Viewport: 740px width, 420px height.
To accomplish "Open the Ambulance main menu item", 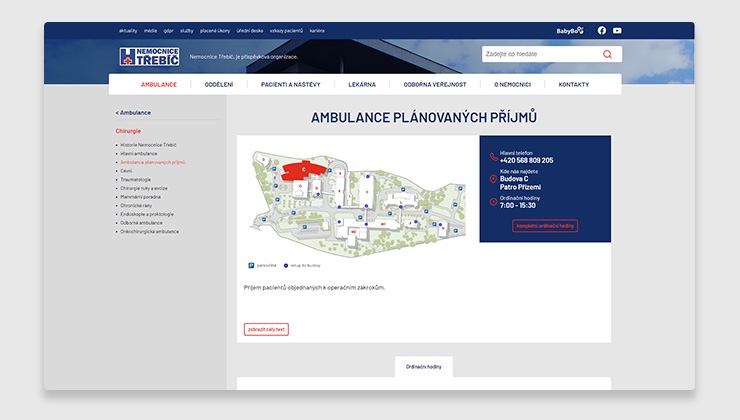I will (159, 84).
